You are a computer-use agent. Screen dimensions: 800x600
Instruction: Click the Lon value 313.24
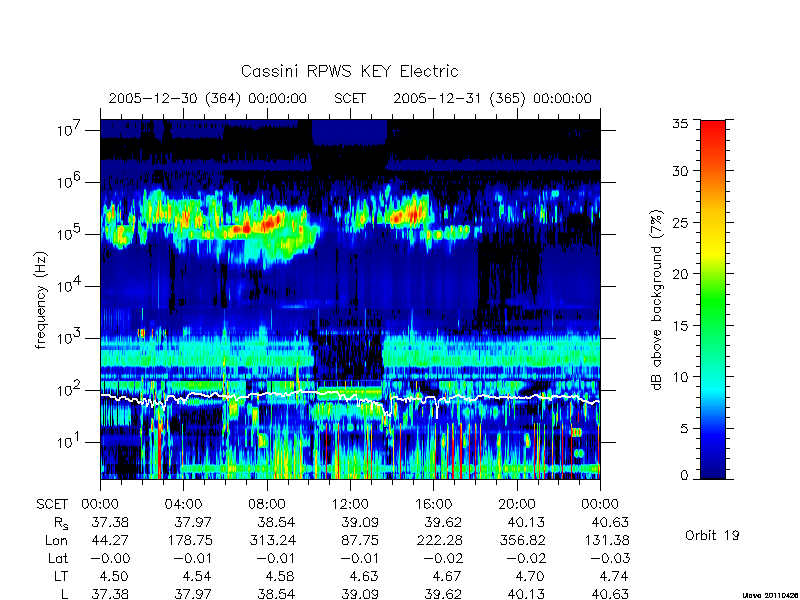click(273, 540)
